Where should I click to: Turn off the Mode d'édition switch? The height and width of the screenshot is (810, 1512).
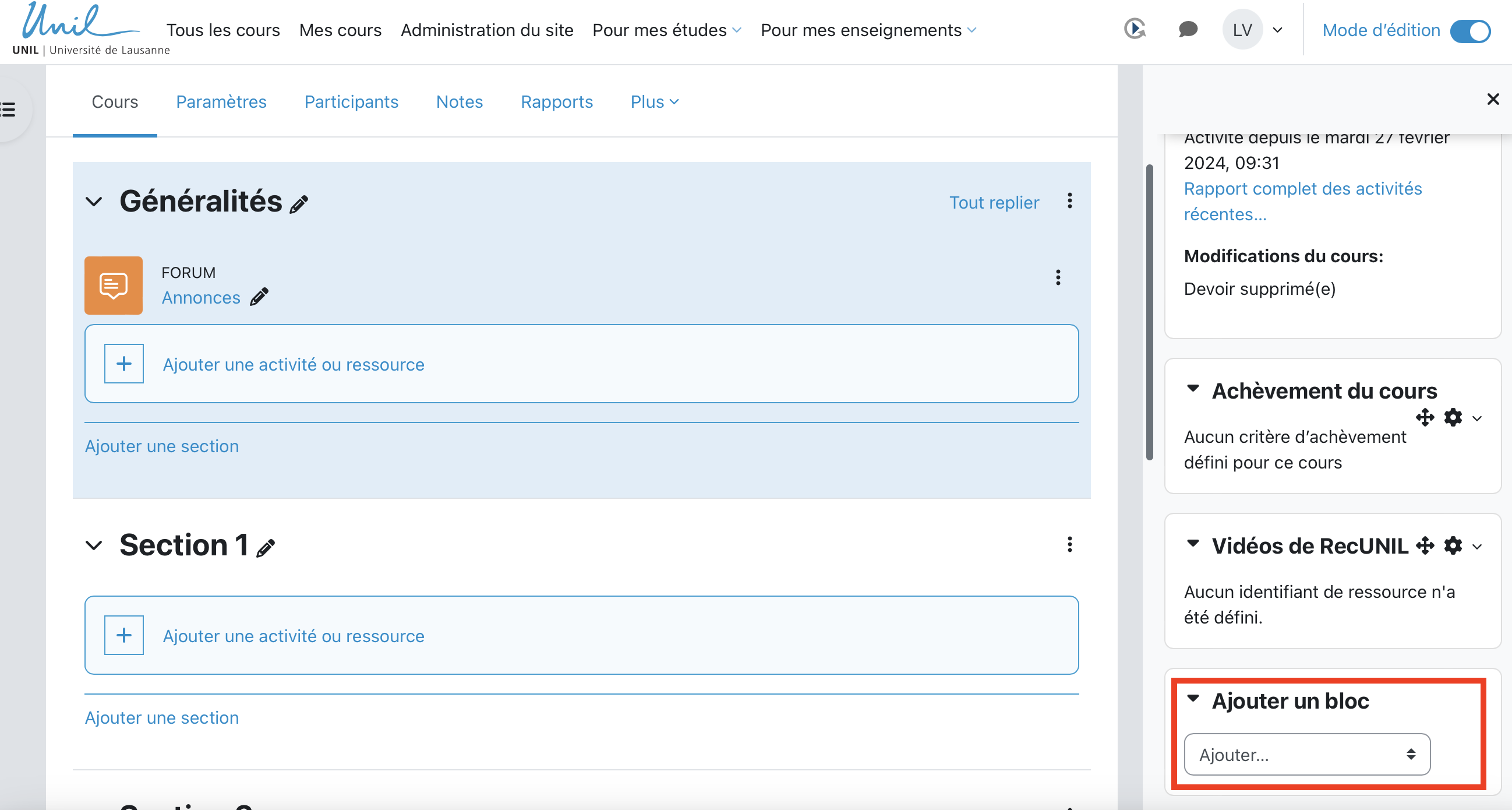pos(1469,30)
